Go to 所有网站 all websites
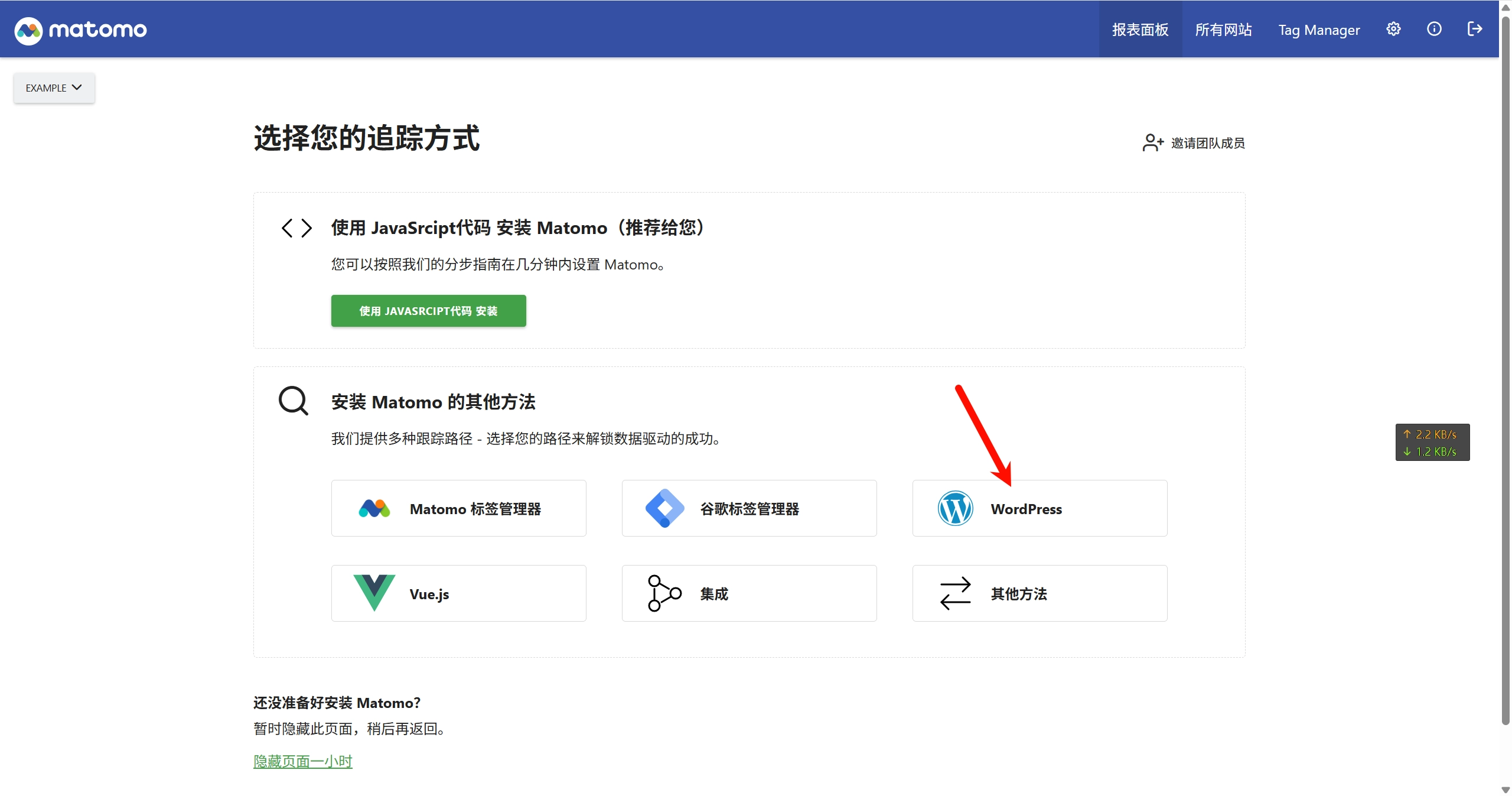1512x796 pixels. 1223,29
